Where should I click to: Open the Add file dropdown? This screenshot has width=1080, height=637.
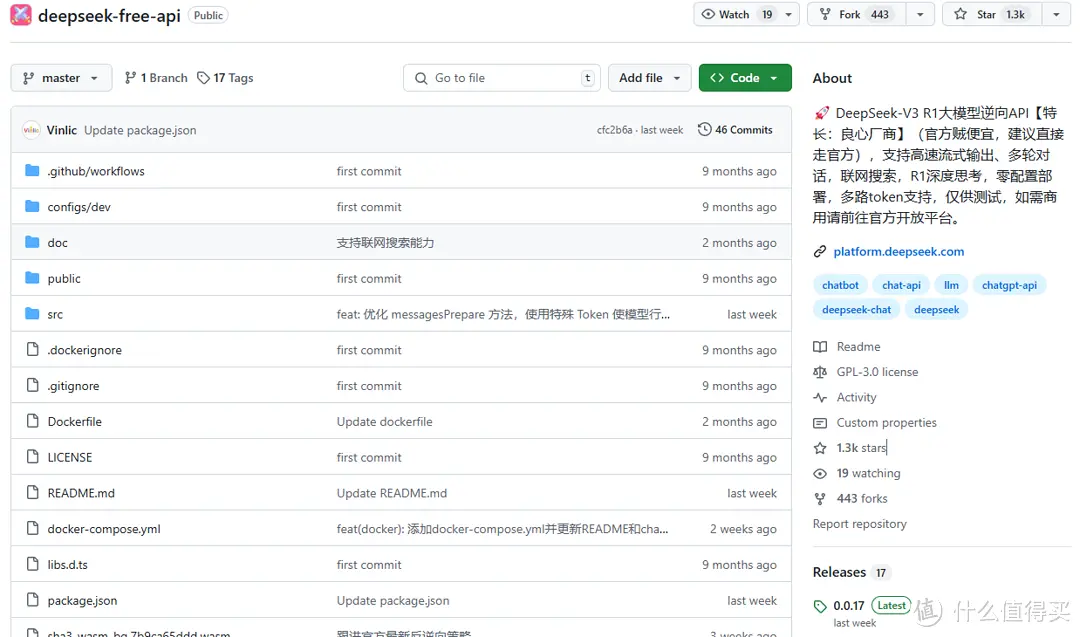tap(649, 77)
